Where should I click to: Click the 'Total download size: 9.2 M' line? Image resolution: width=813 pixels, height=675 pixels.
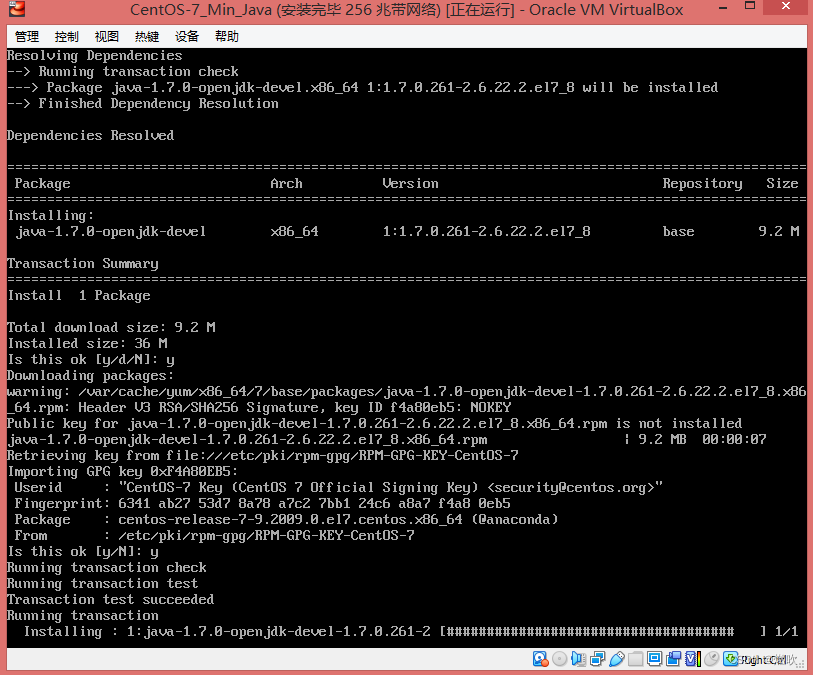coord(111,327)
